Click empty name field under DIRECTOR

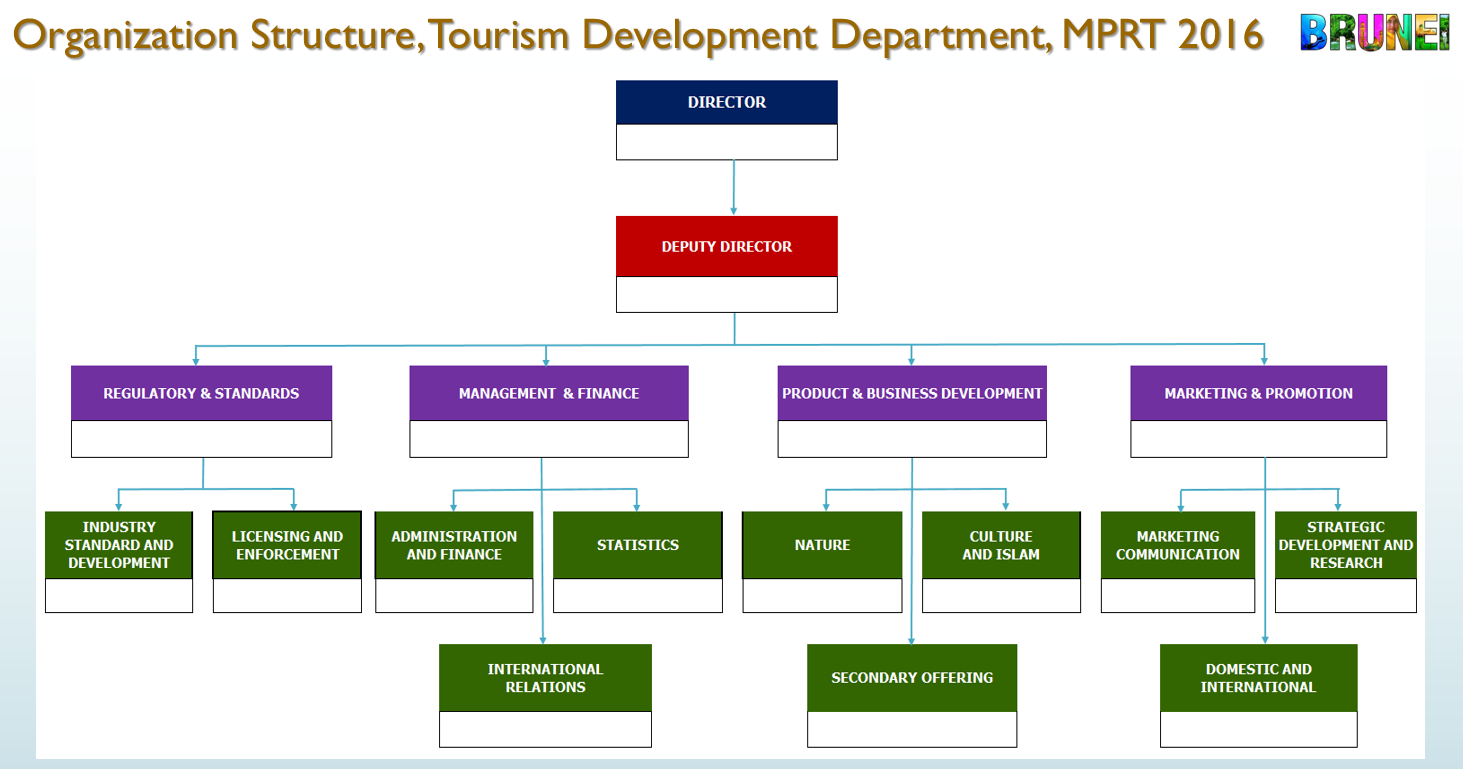point(727,142)
